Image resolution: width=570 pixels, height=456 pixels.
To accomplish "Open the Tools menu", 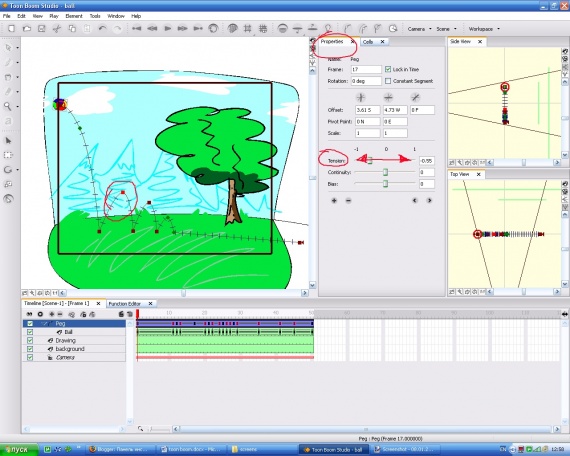I will coord(95,16).
